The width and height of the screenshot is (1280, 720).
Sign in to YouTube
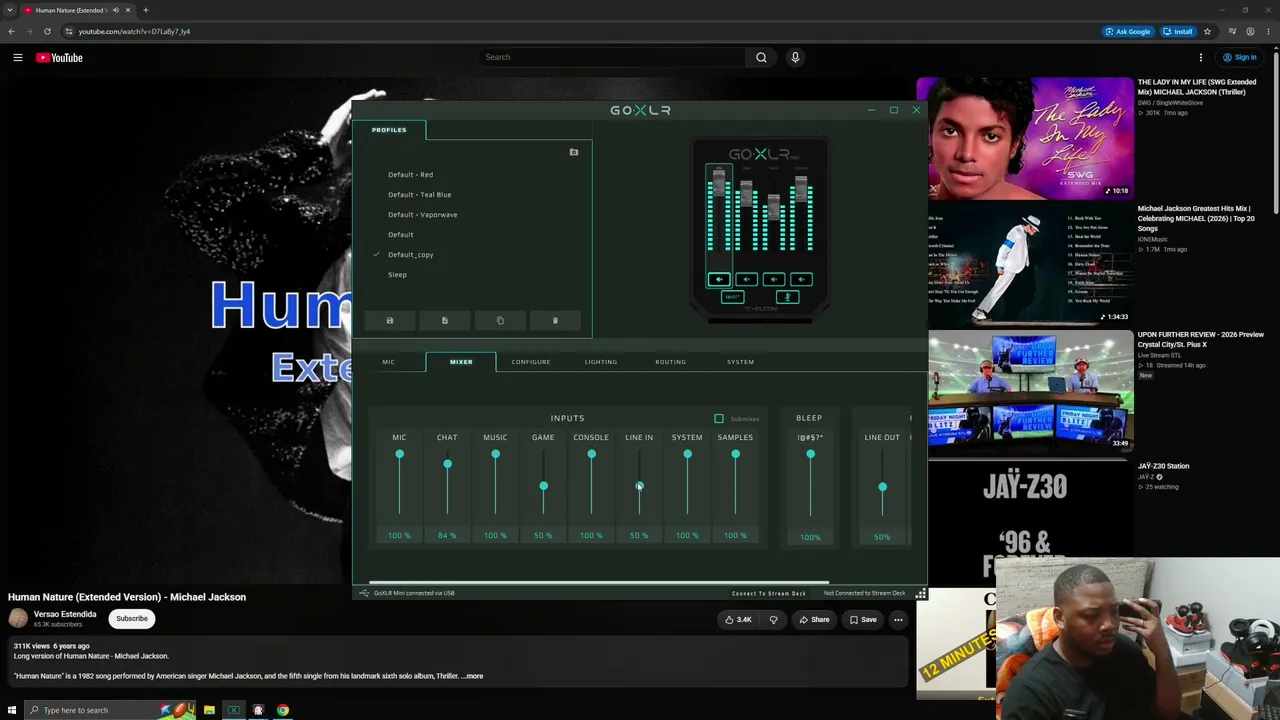(1238, 57)
